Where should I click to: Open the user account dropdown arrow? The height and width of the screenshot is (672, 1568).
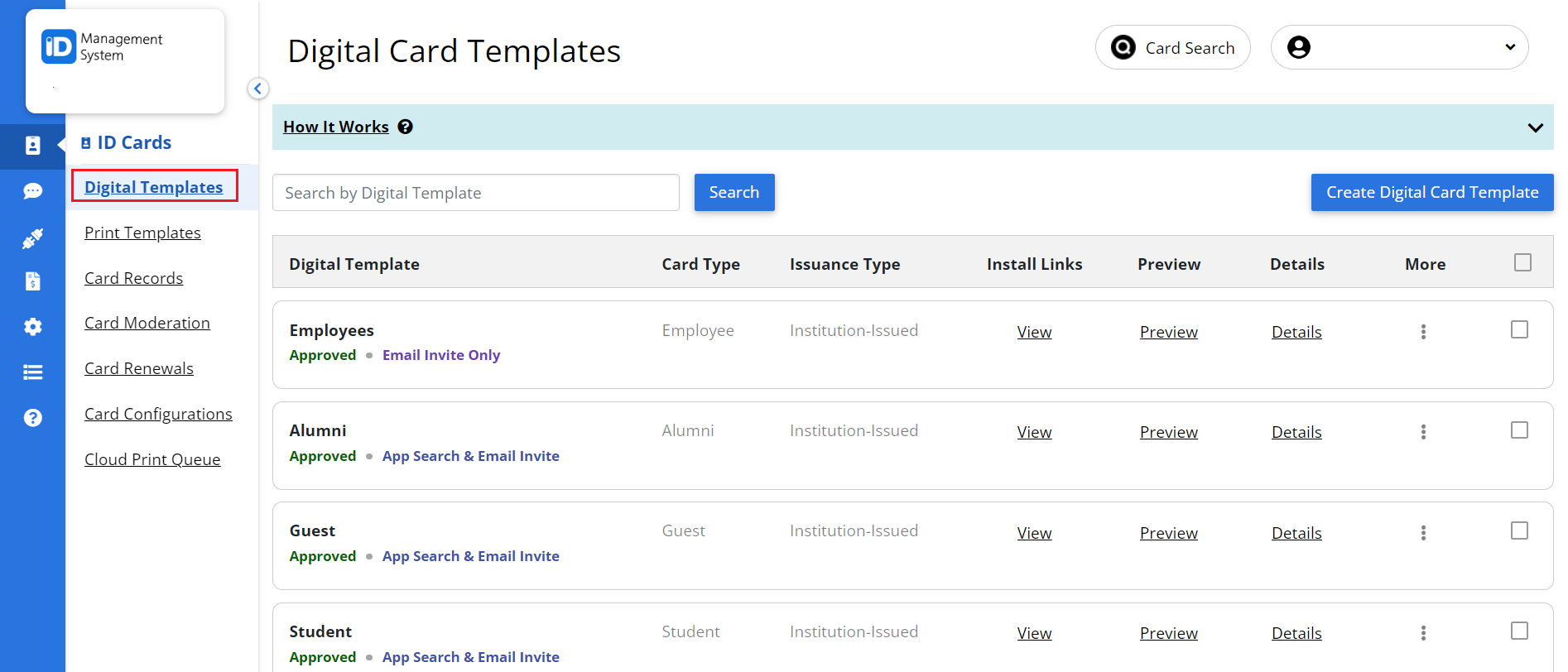[1510, 47]
